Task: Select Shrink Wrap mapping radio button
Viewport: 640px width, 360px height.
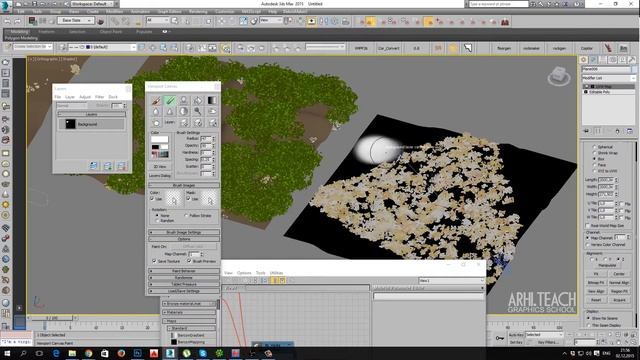Action: pyautogui.click(x=594, y=153)
